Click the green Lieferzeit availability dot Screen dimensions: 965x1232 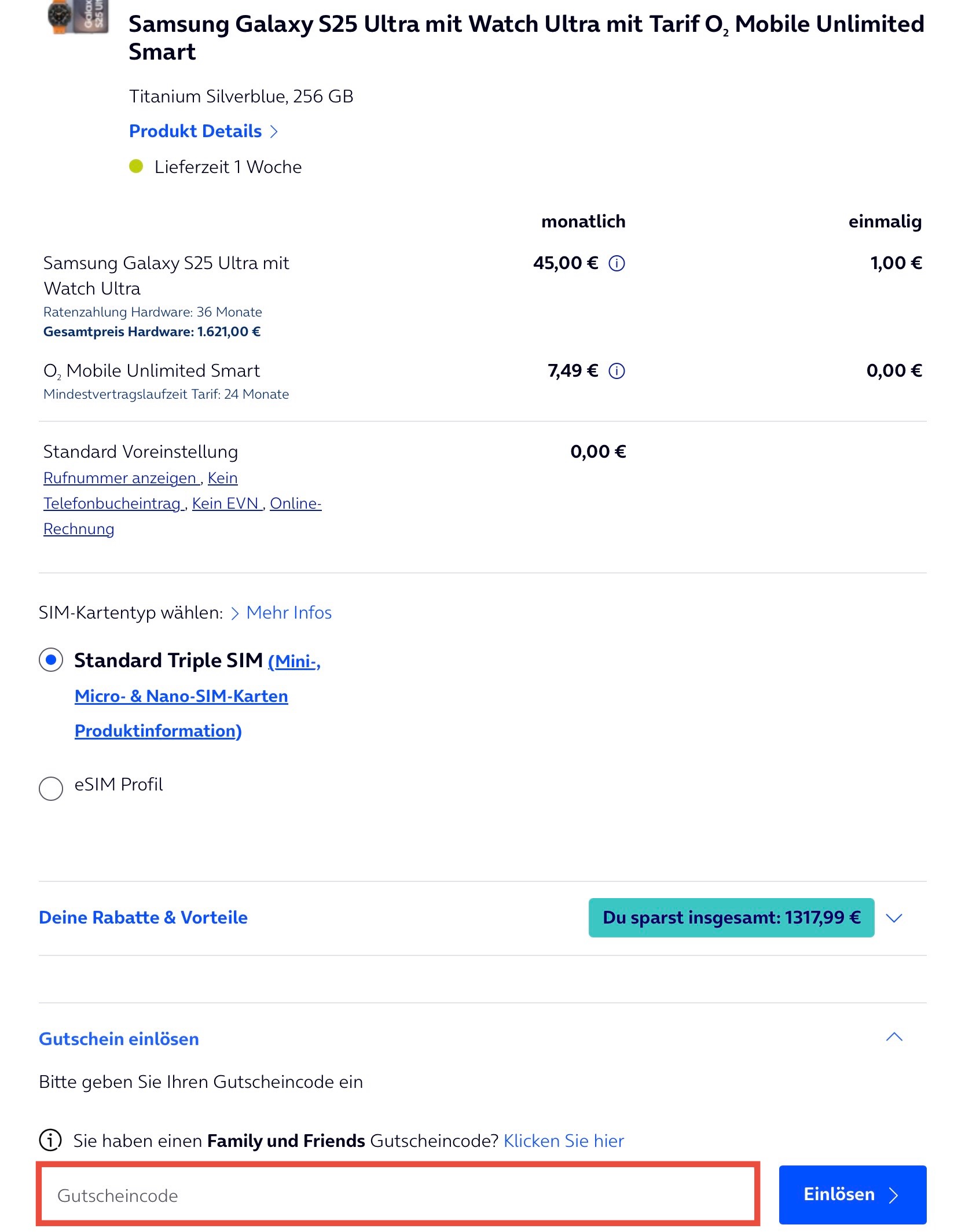pyautogui.click(x=138, y=167)
